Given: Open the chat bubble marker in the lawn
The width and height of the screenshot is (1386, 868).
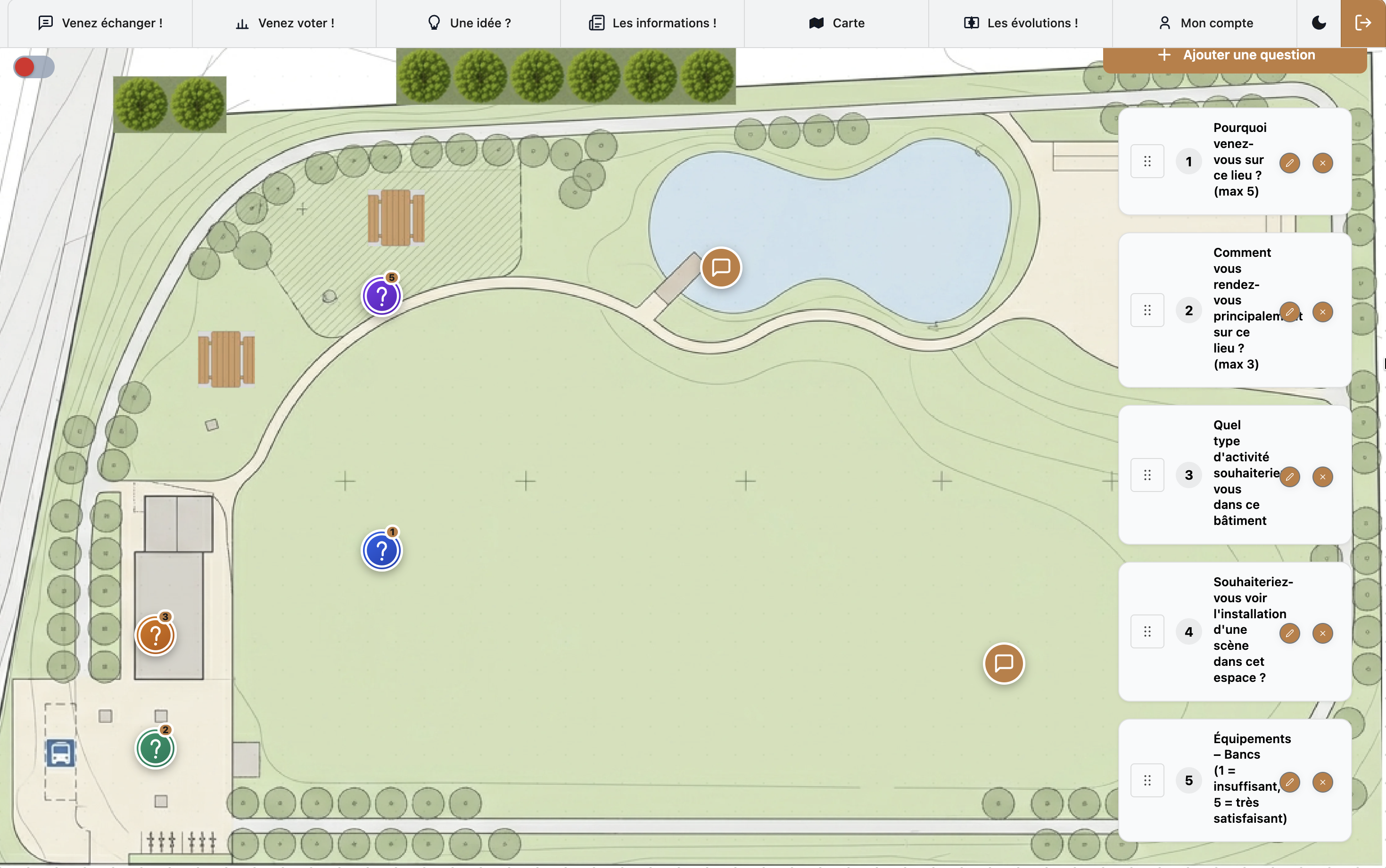Looking at the screenshot, I should pos(1004,663).
